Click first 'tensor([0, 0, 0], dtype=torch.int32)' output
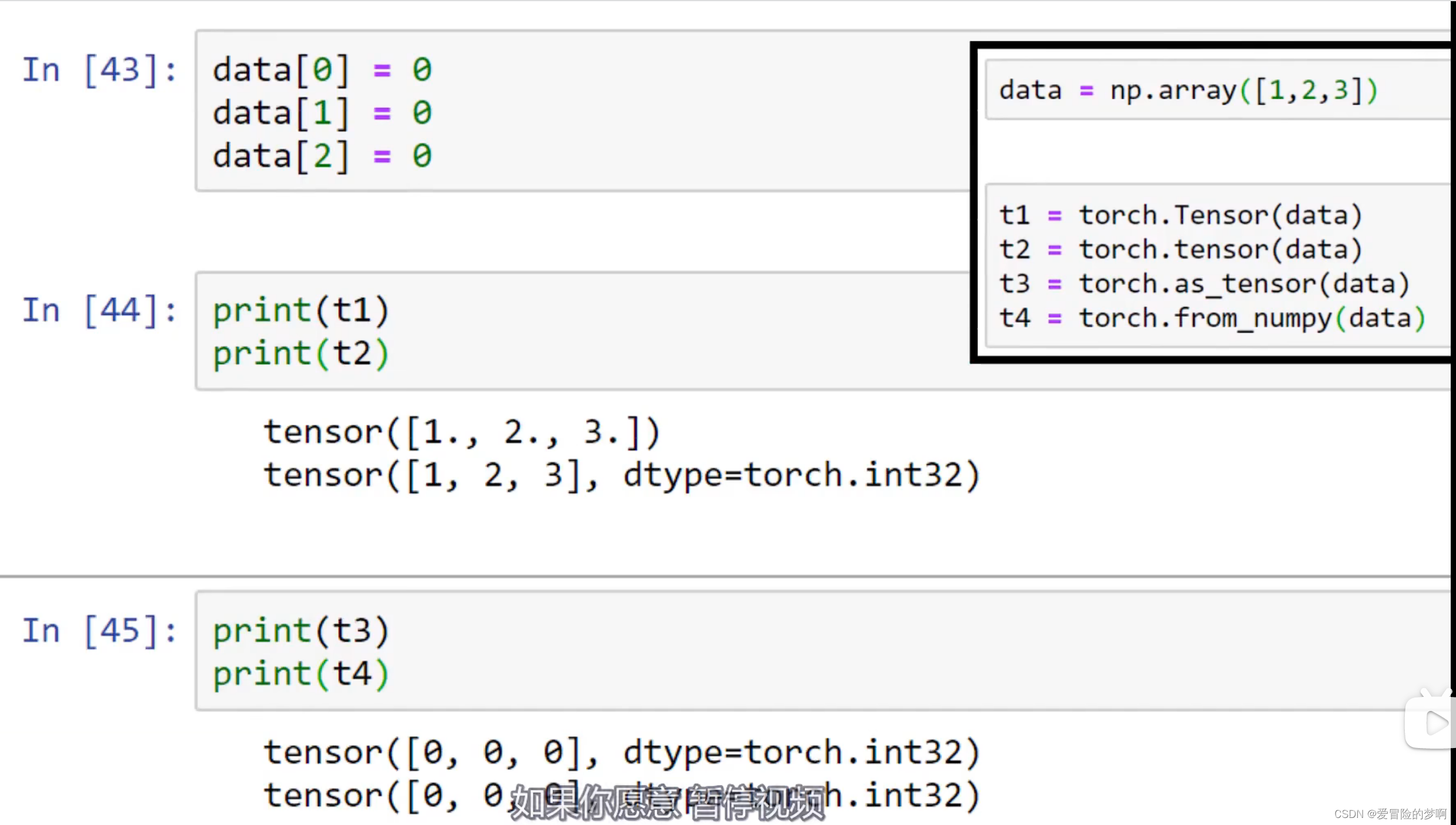This screenshot has height=825, width=1456. click(x=622, y=753)
